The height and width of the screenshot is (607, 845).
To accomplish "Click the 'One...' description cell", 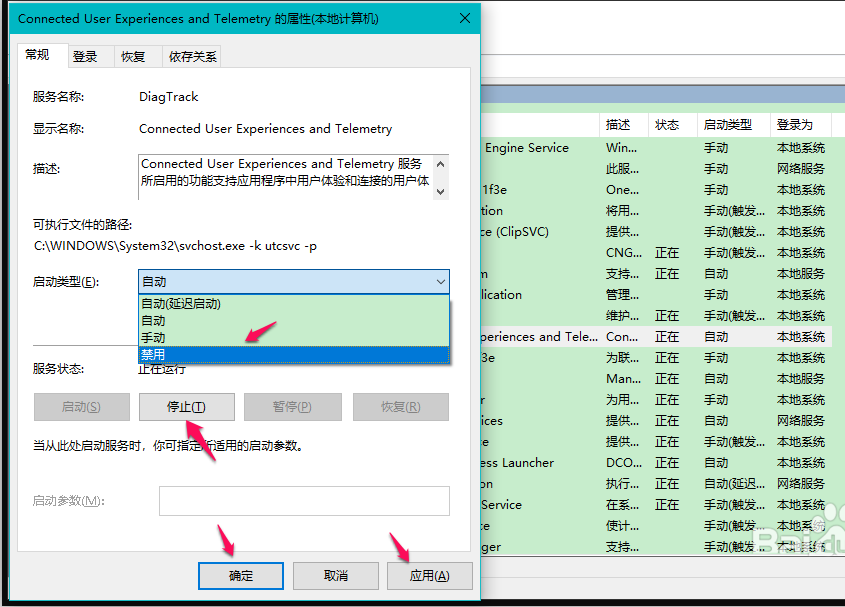I will (x=622, y=190).
